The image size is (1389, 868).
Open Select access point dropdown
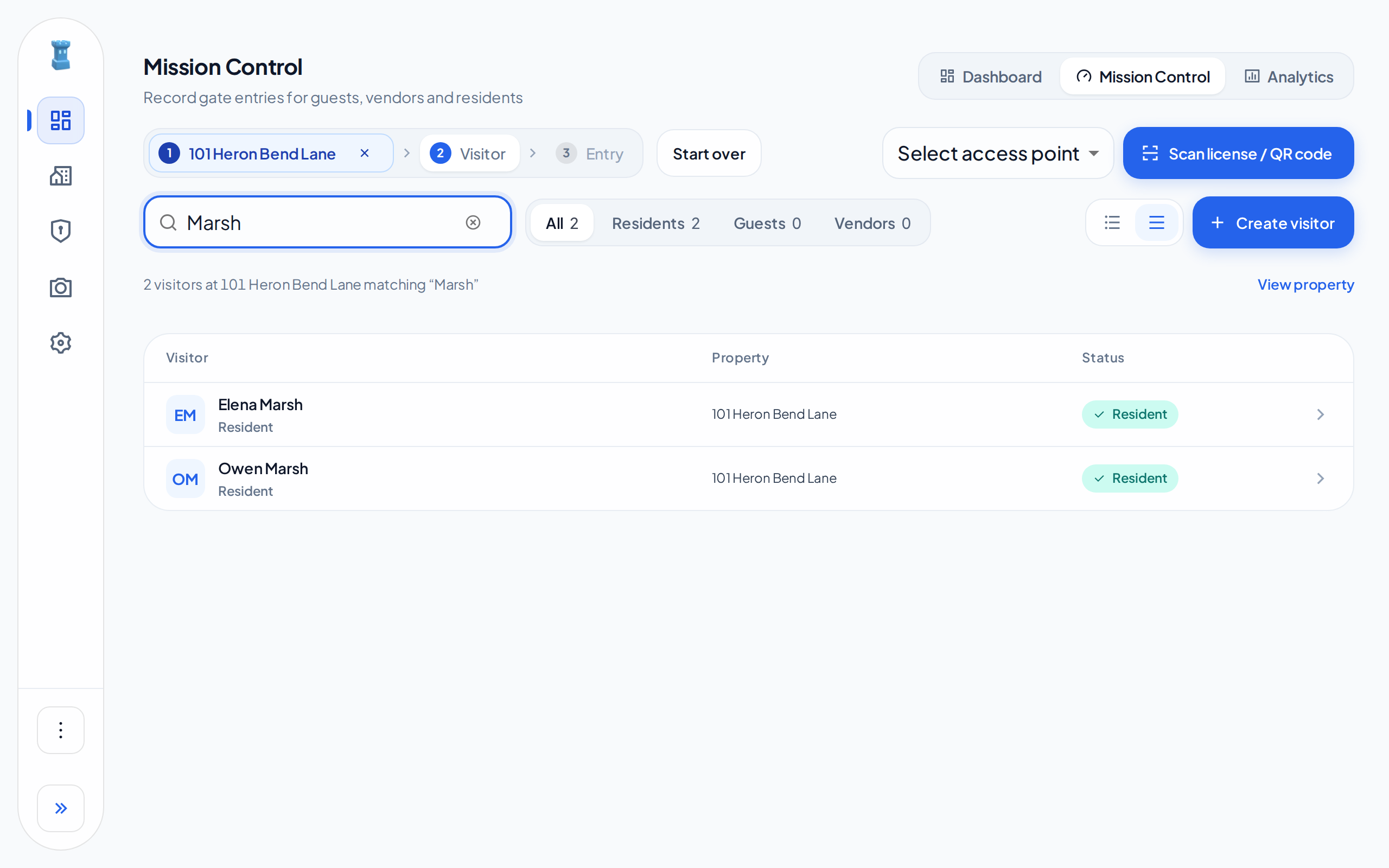pyautogui.click(x=998, y=154)
